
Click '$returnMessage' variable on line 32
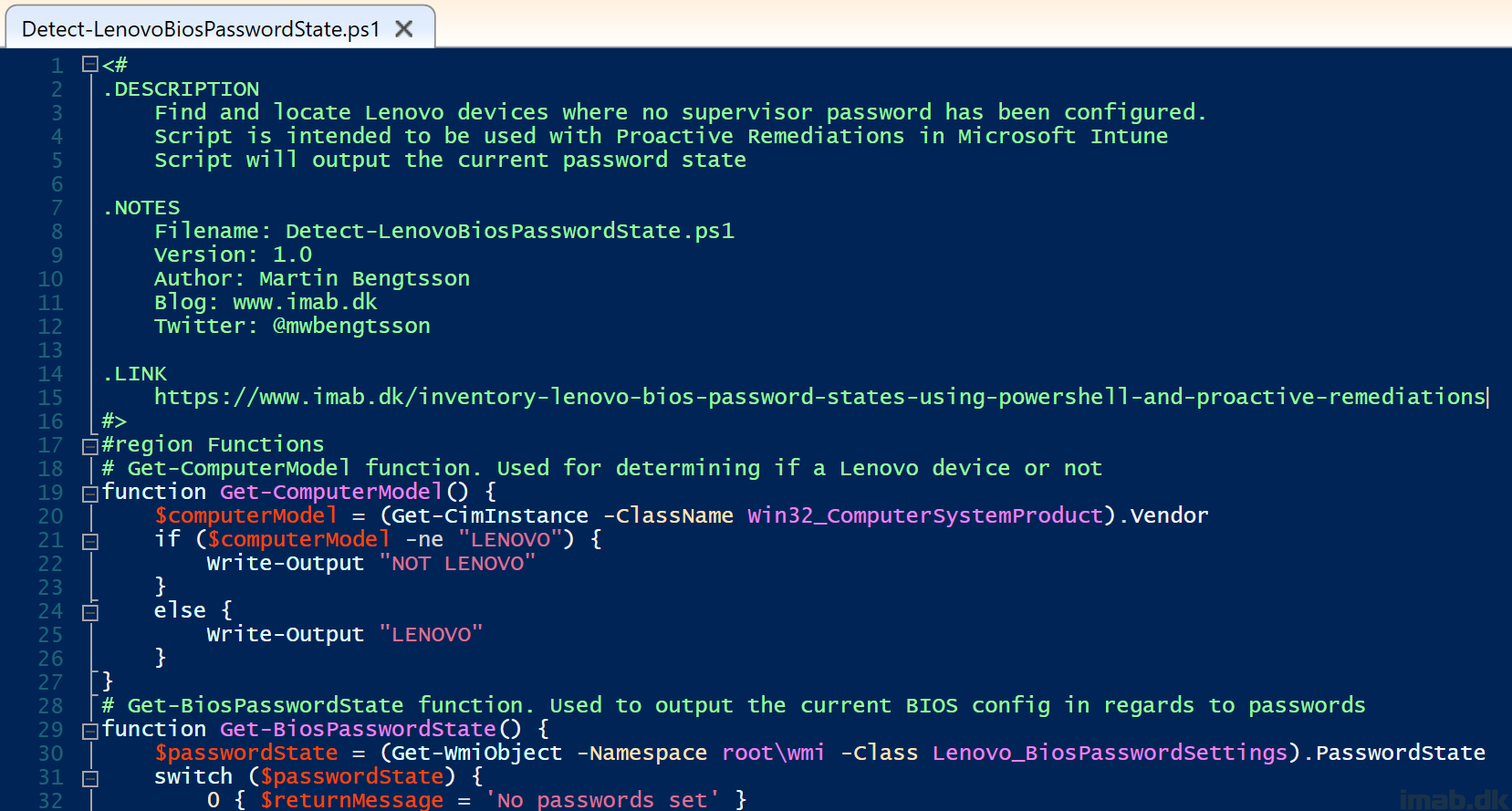352,800
